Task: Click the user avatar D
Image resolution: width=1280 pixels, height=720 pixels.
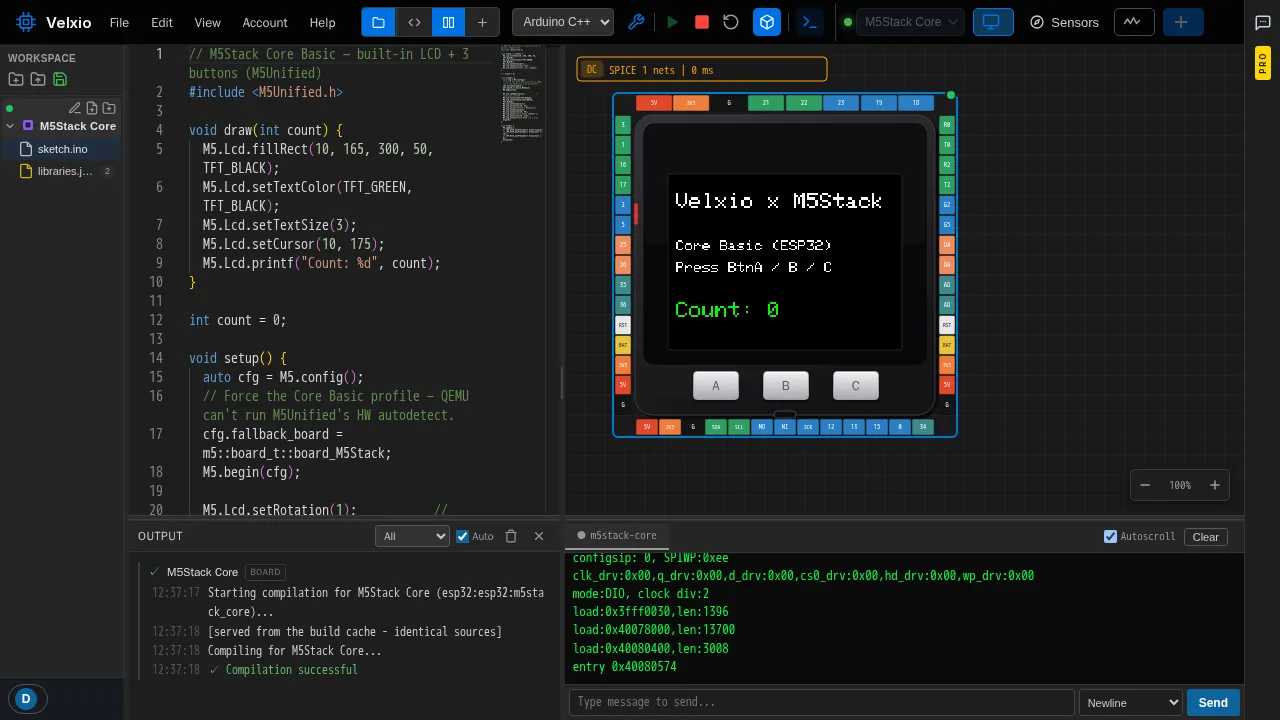Action: 26,699
